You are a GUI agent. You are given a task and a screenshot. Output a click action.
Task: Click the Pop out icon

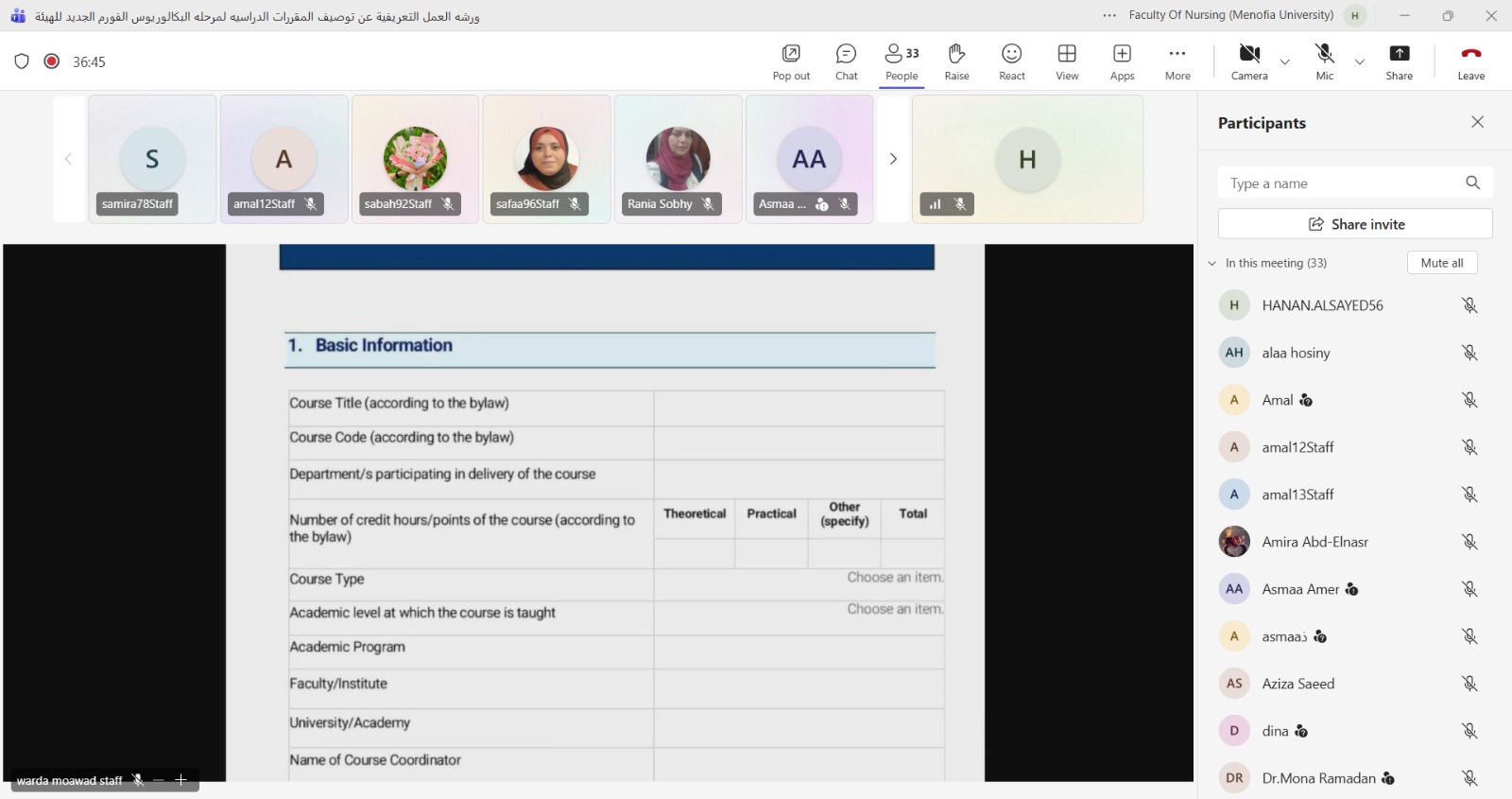[x=791, y=61]
